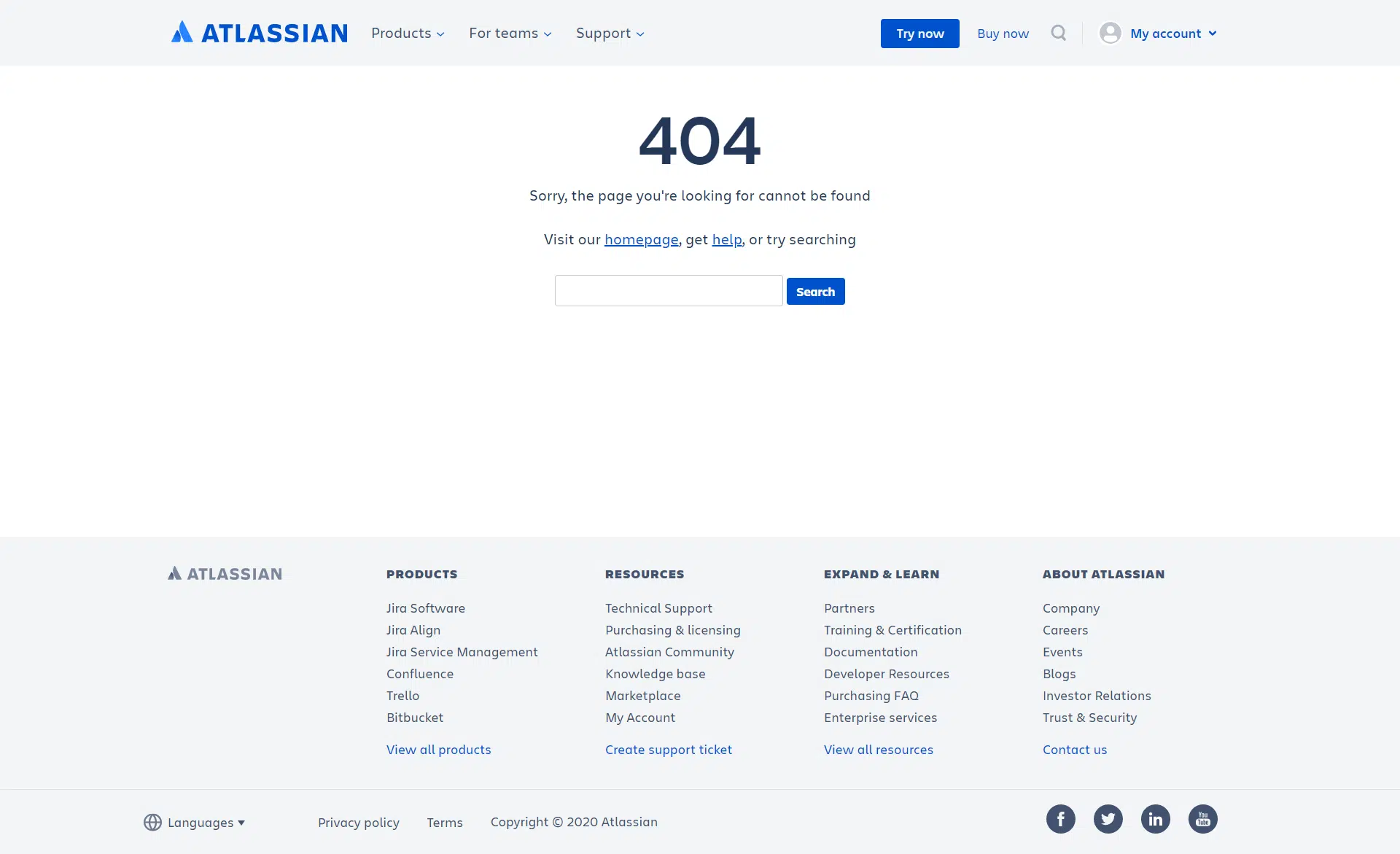Viewport: 1400px width, 854px height.
Task: Open the Terms link
Action: point(445,823)
